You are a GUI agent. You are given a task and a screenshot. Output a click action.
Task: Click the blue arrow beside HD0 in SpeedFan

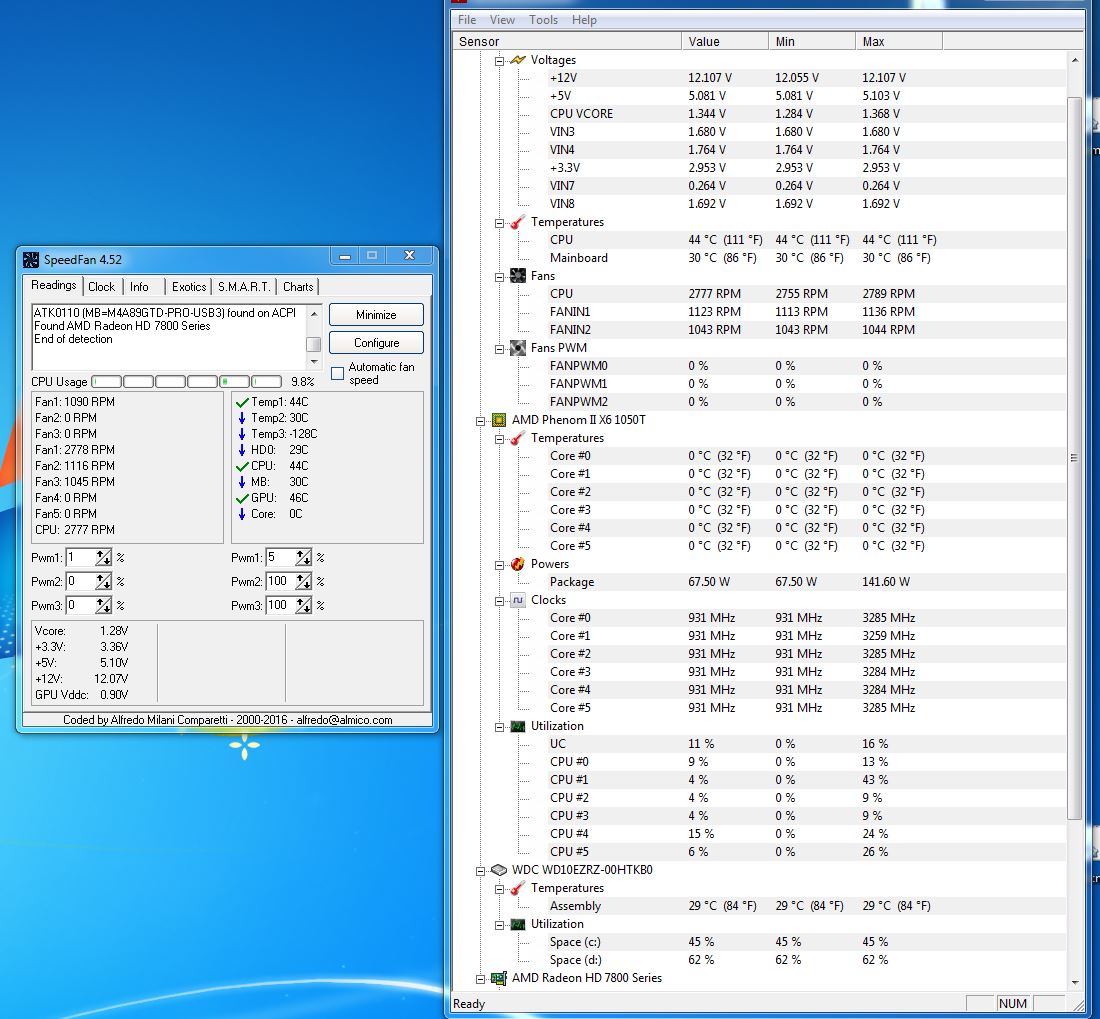242,450
